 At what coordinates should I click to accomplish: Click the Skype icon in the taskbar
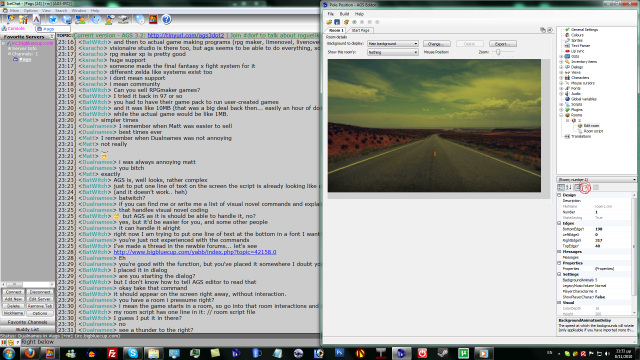click(133, 353)
